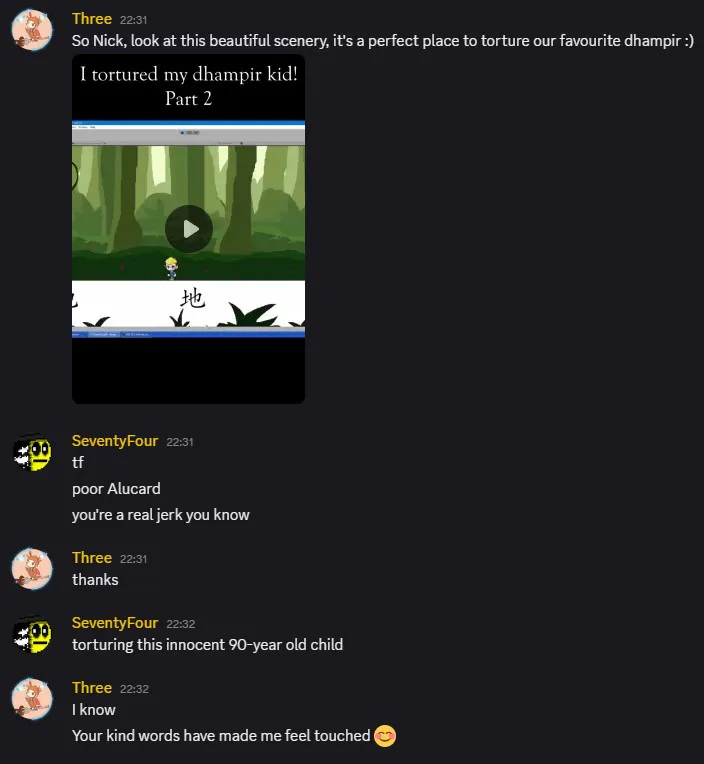Click Three's avatar next to 'thanks'
The image size is (704, 764).
(32, 569)
